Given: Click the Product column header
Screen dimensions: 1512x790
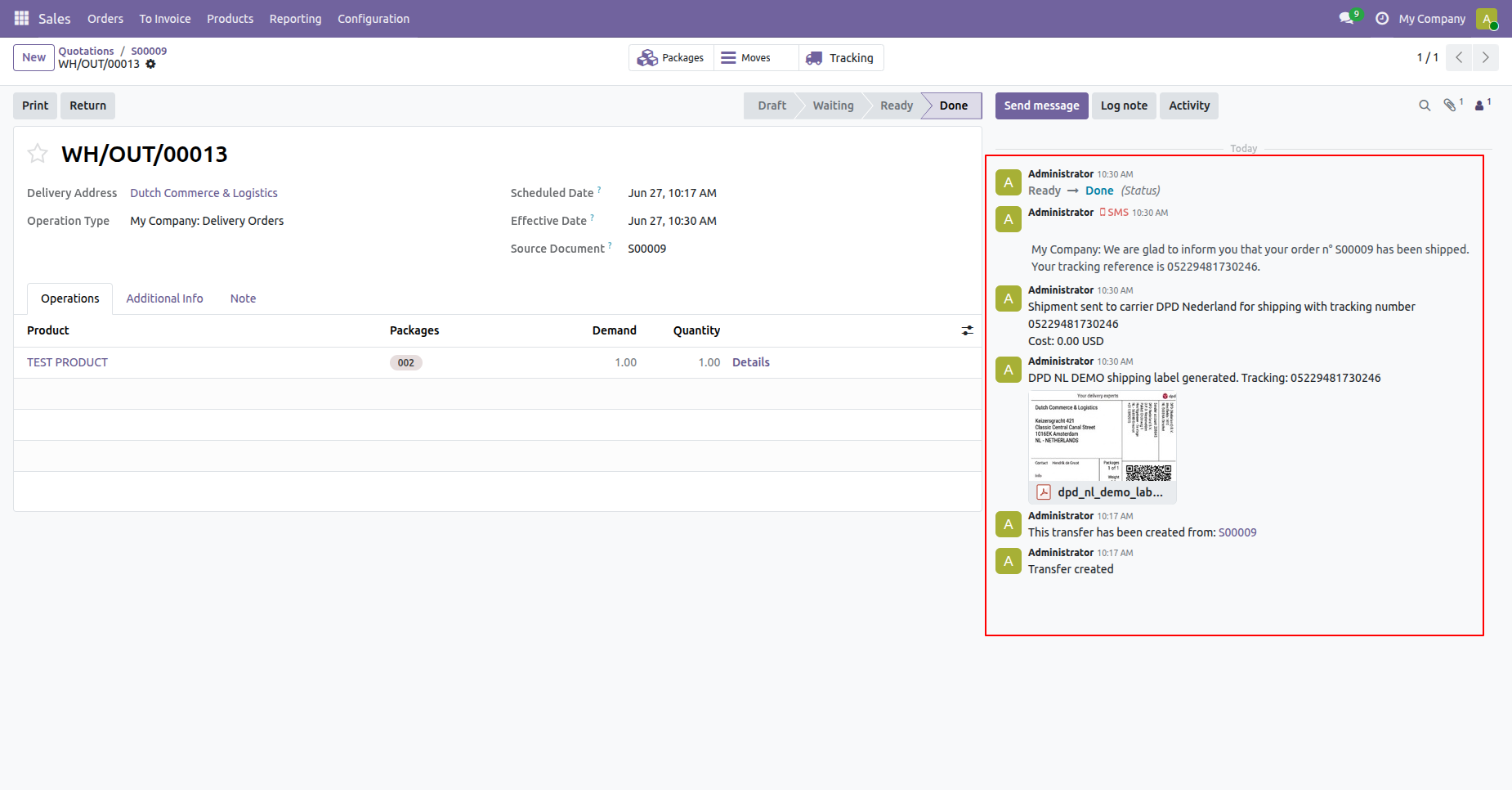Looking at the screenshot, I should tap(48, 330).
